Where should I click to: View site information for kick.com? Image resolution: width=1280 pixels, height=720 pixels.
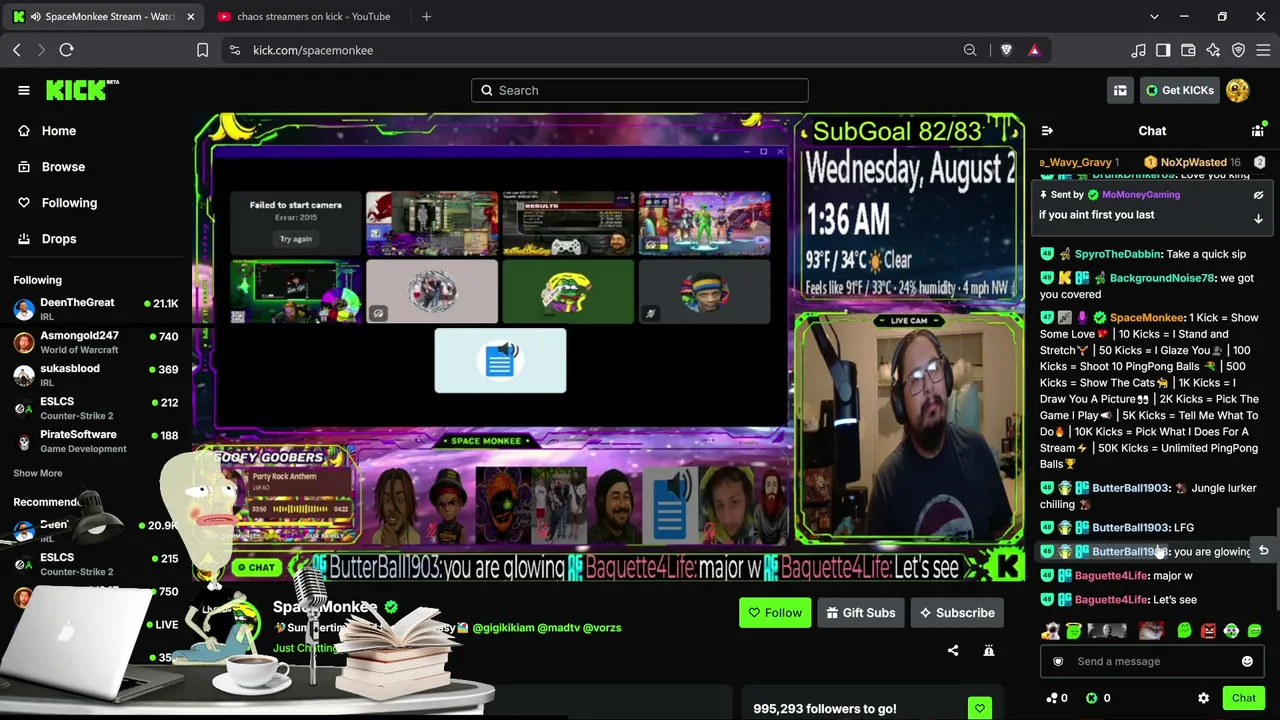click(x=234, y=50)
